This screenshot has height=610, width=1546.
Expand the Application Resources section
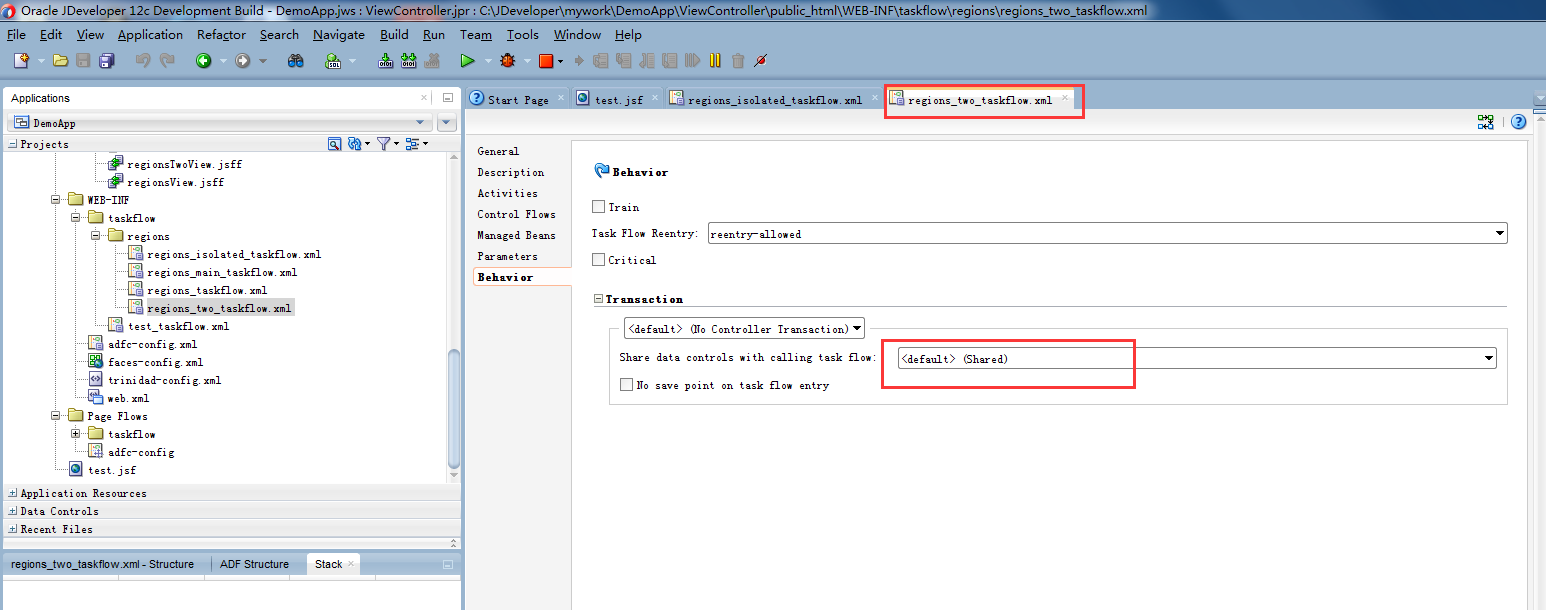pos(12,493)
